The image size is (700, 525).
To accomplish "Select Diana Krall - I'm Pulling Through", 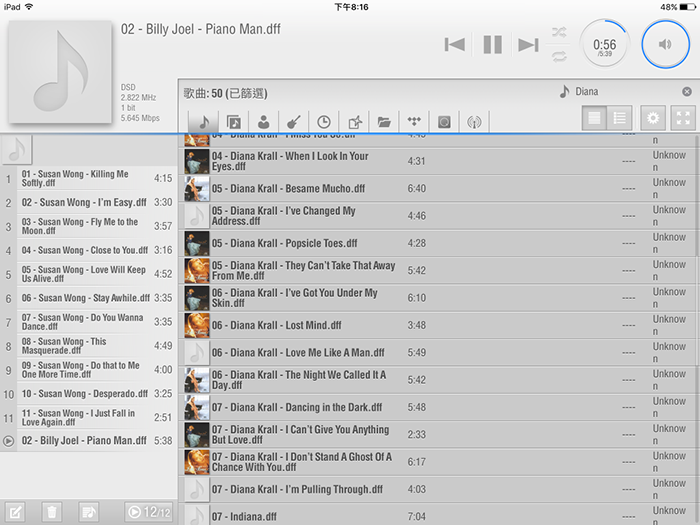I will (438, 489).
